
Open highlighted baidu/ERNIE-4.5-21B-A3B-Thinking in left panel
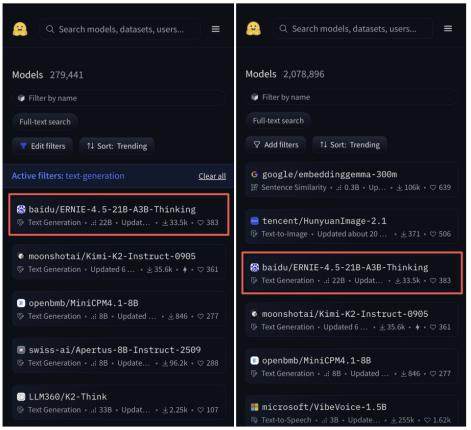tap(119, 215)
